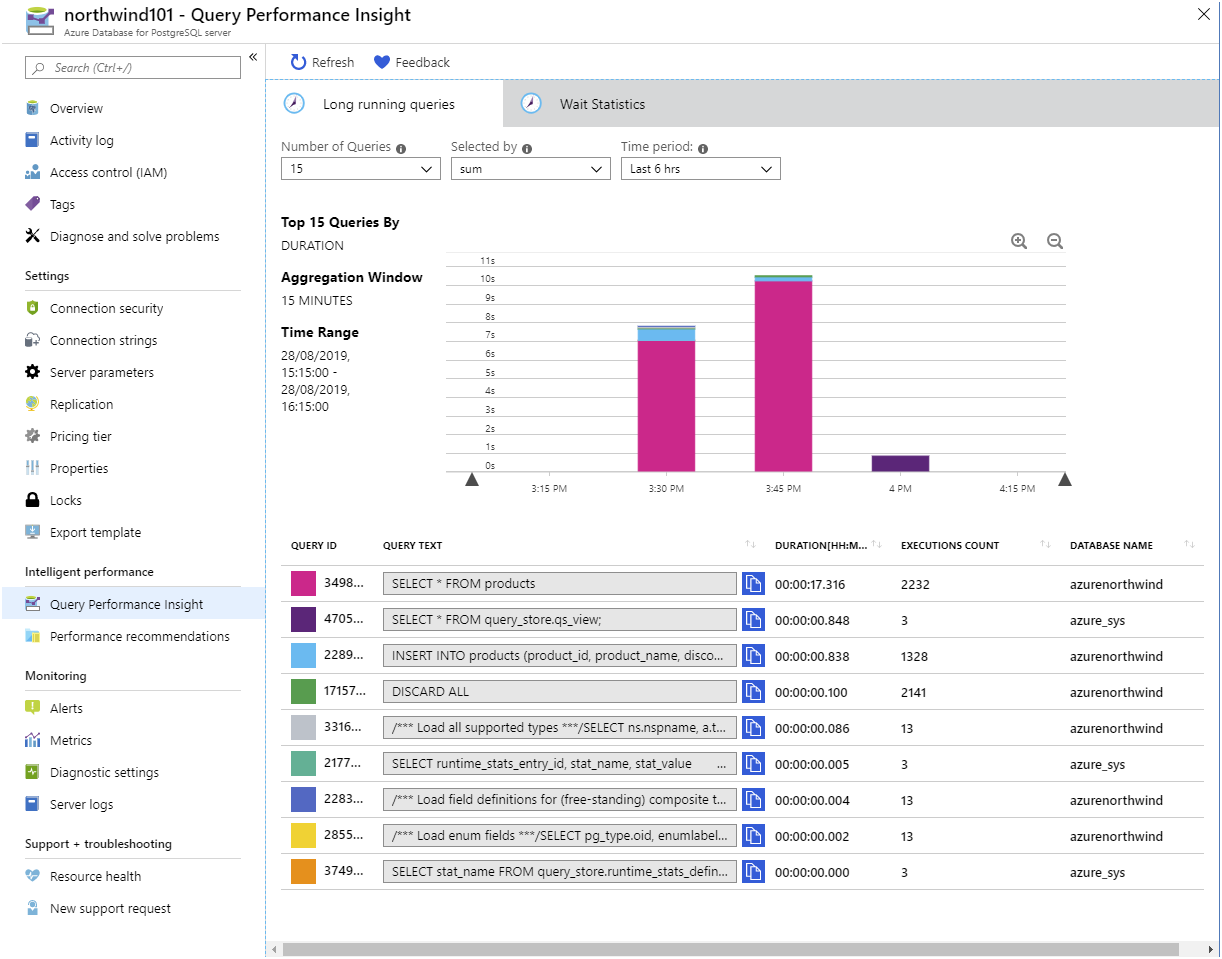Click duration value 00:00:17.316
The width and height of the screenshot is (1222, 959).
pyautogui.click(x=810, y=584)
